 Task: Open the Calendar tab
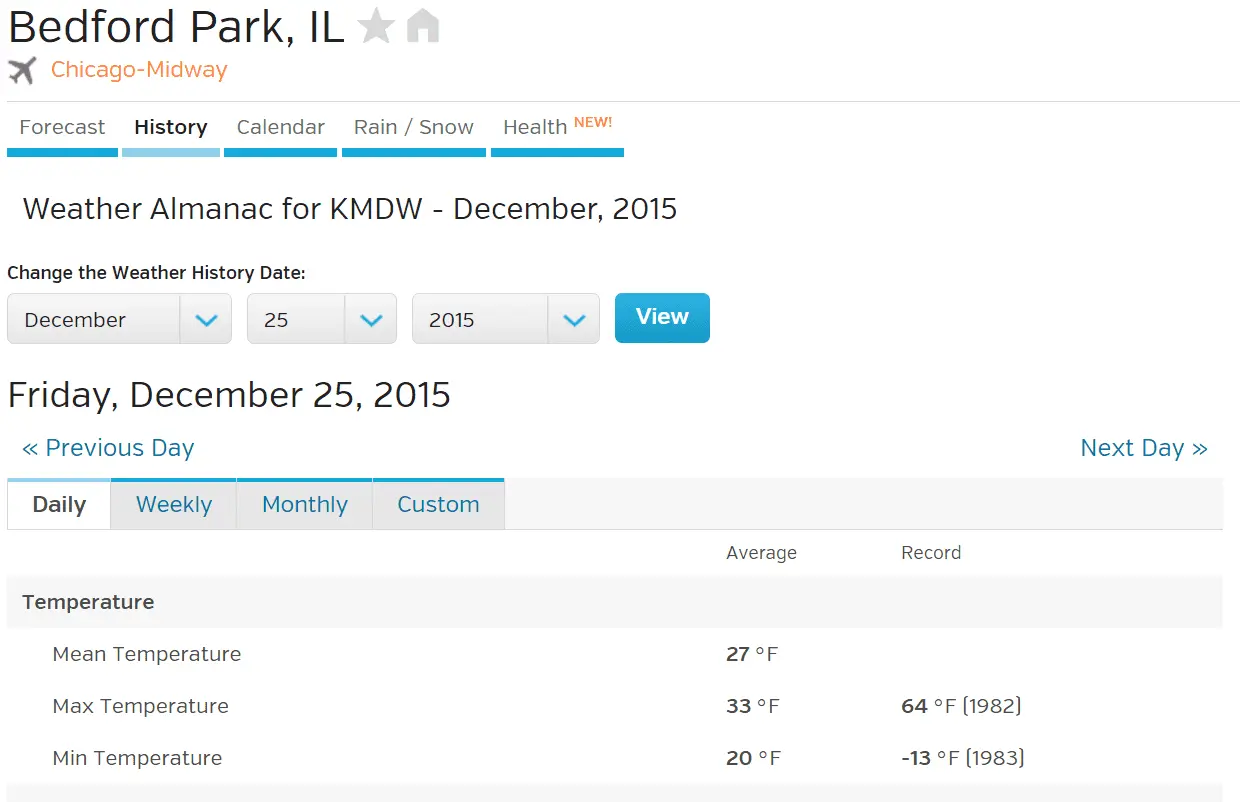click(280, 128)
